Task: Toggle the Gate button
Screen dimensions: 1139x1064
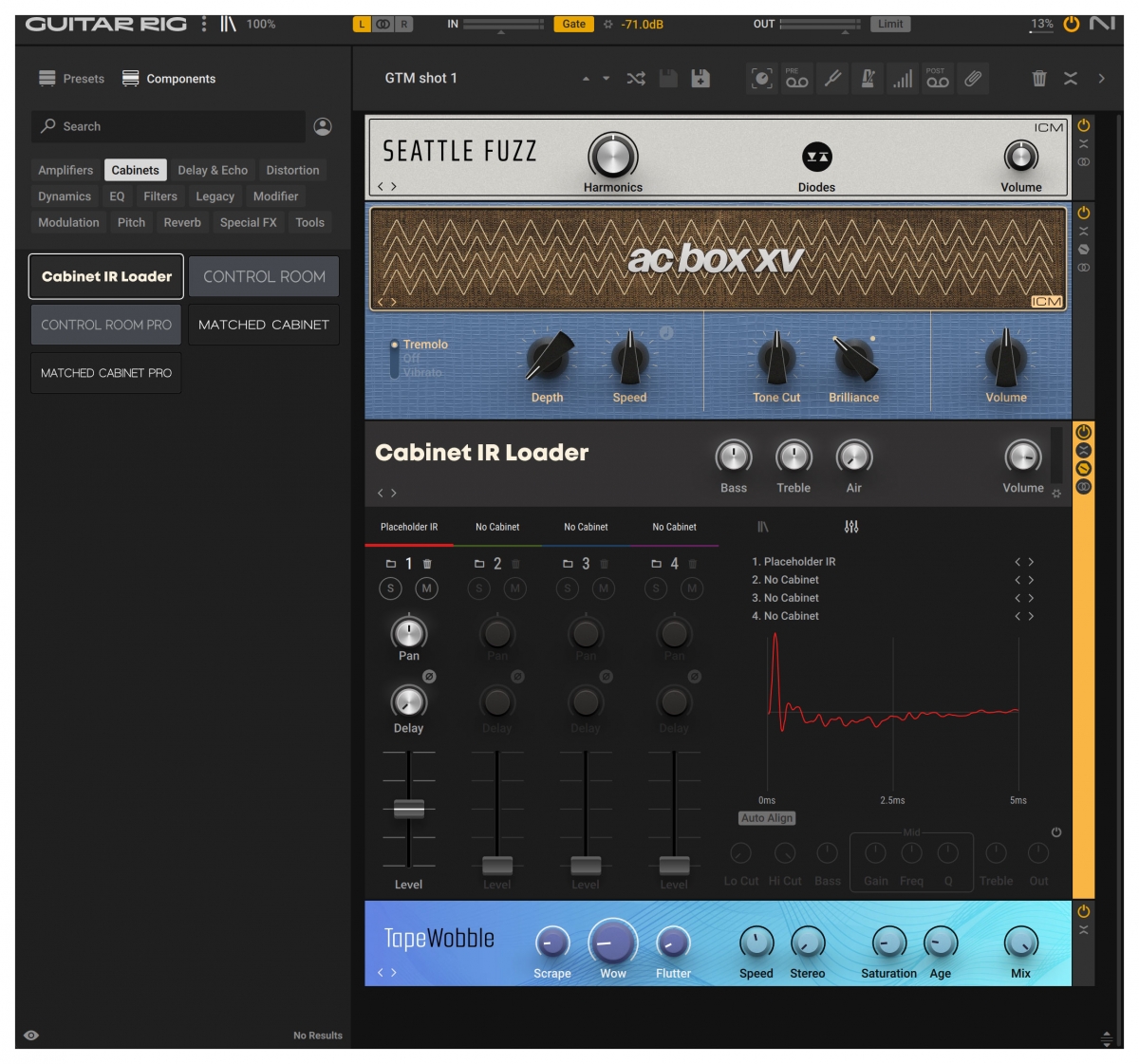Action: click(x=573, y=25)
